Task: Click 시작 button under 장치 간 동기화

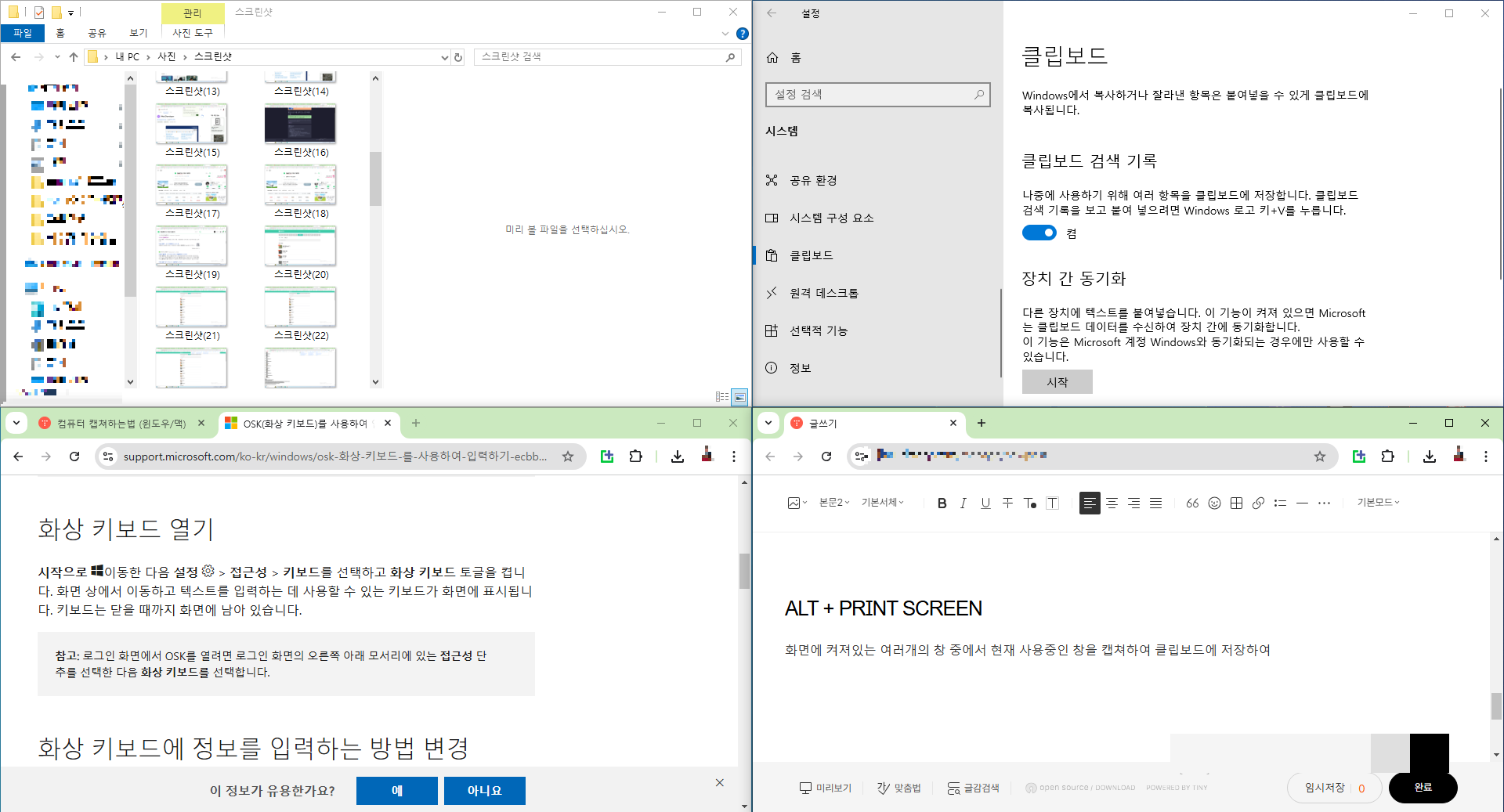Action: tap(1057, 382)
